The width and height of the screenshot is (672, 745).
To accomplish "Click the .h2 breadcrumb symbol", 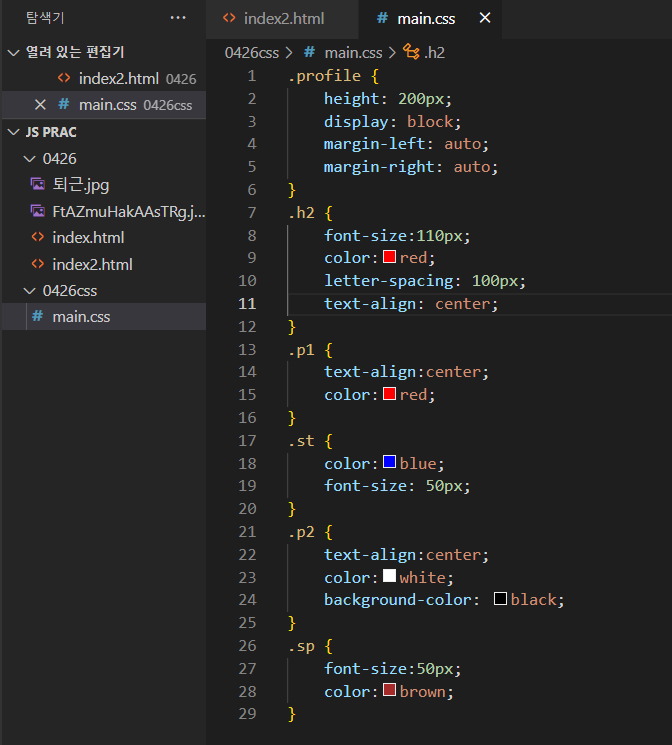I will pyautogui.click(x=434, y=53).
